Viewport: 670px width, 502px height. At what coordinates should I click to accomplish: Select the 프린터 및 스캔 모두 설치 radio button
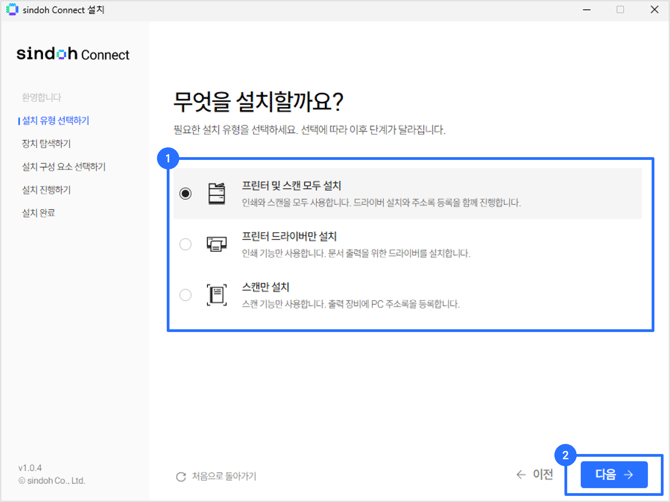tap(185, 194)
